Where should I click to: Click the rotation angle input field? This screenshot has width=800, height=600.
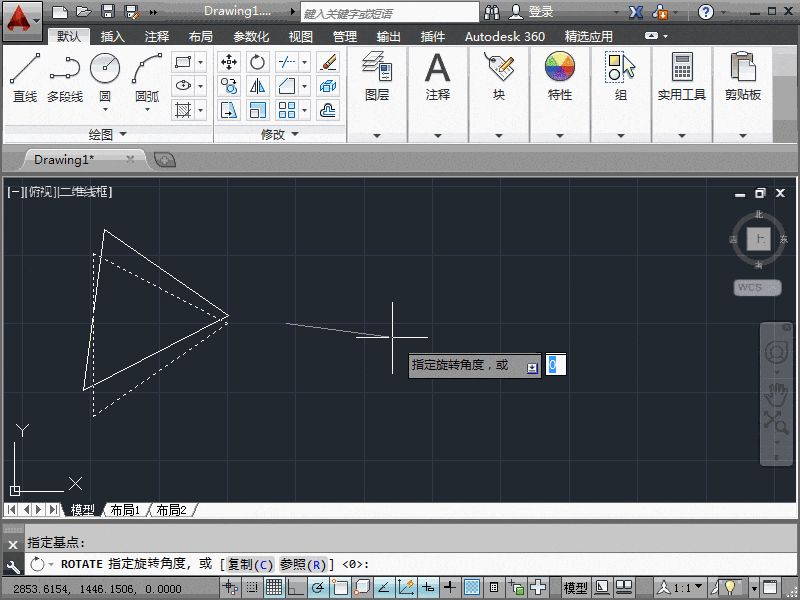pos(556,365)
